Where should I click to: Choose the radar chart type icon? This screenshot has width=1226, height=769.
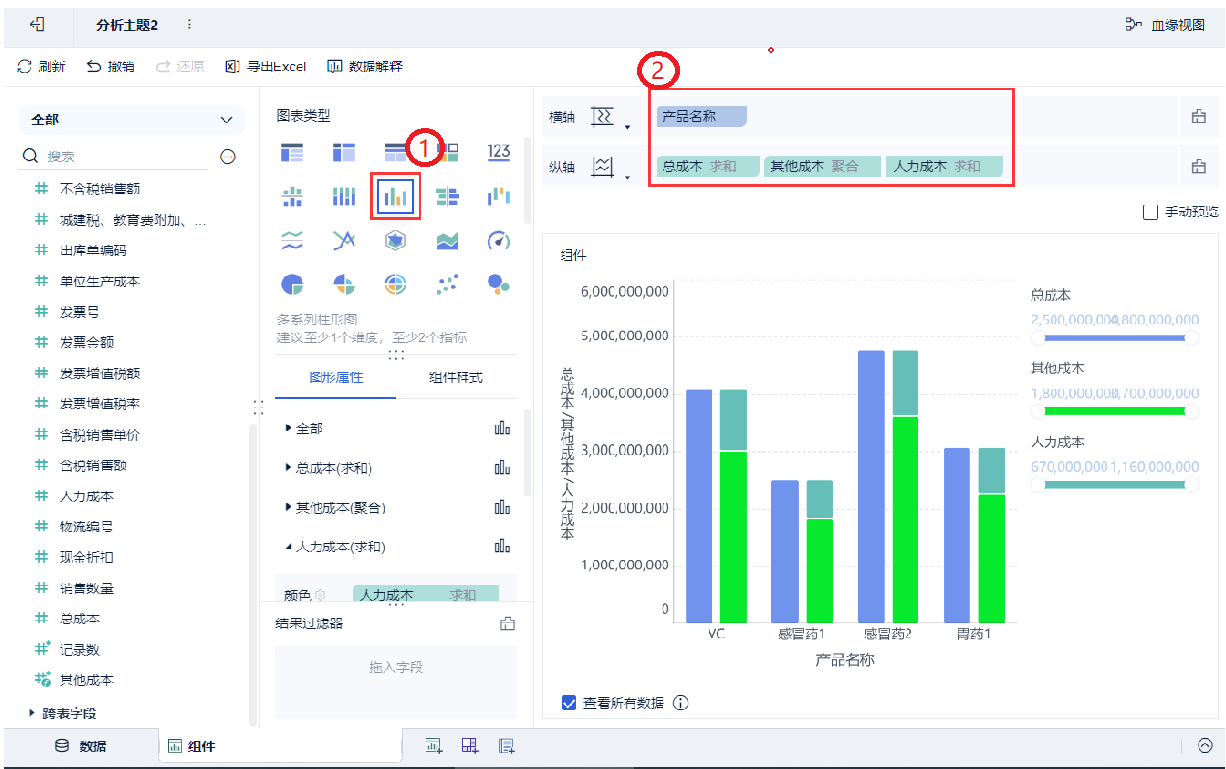pyautogui.click(x=395, y=240)
